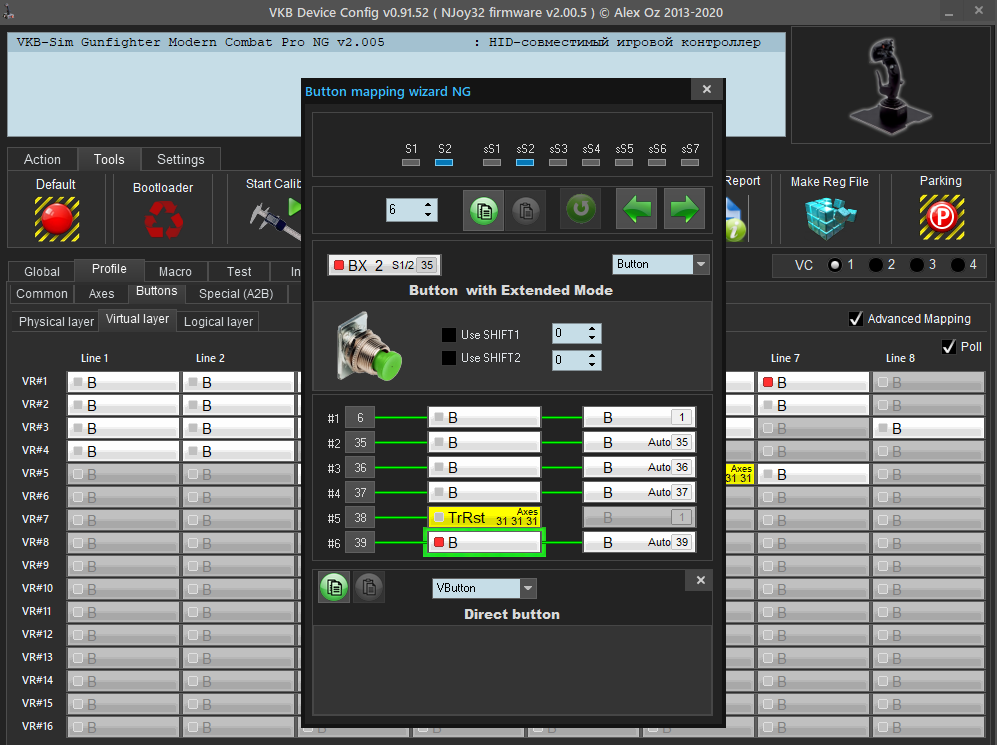The image size is (997, 745).
Task: Select VR#3 Line 8 B cell
Action: (x=928, y=428)
